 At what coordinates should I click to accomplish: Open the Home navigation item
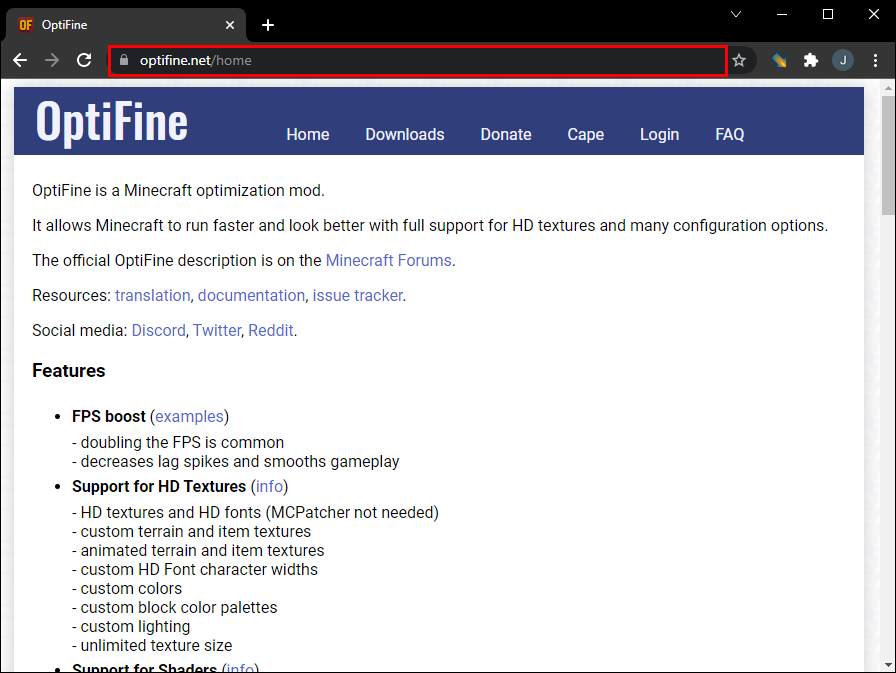(x=307, y=134)
